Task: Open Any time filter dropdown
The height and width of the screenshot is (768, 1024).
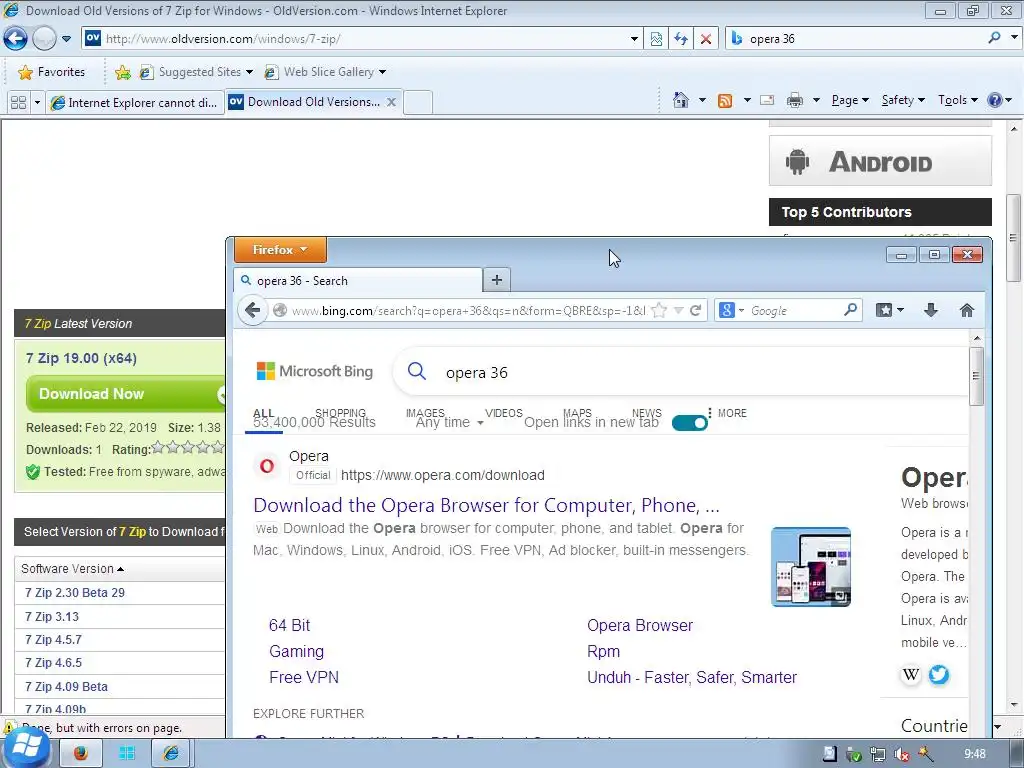Action: 449,423
